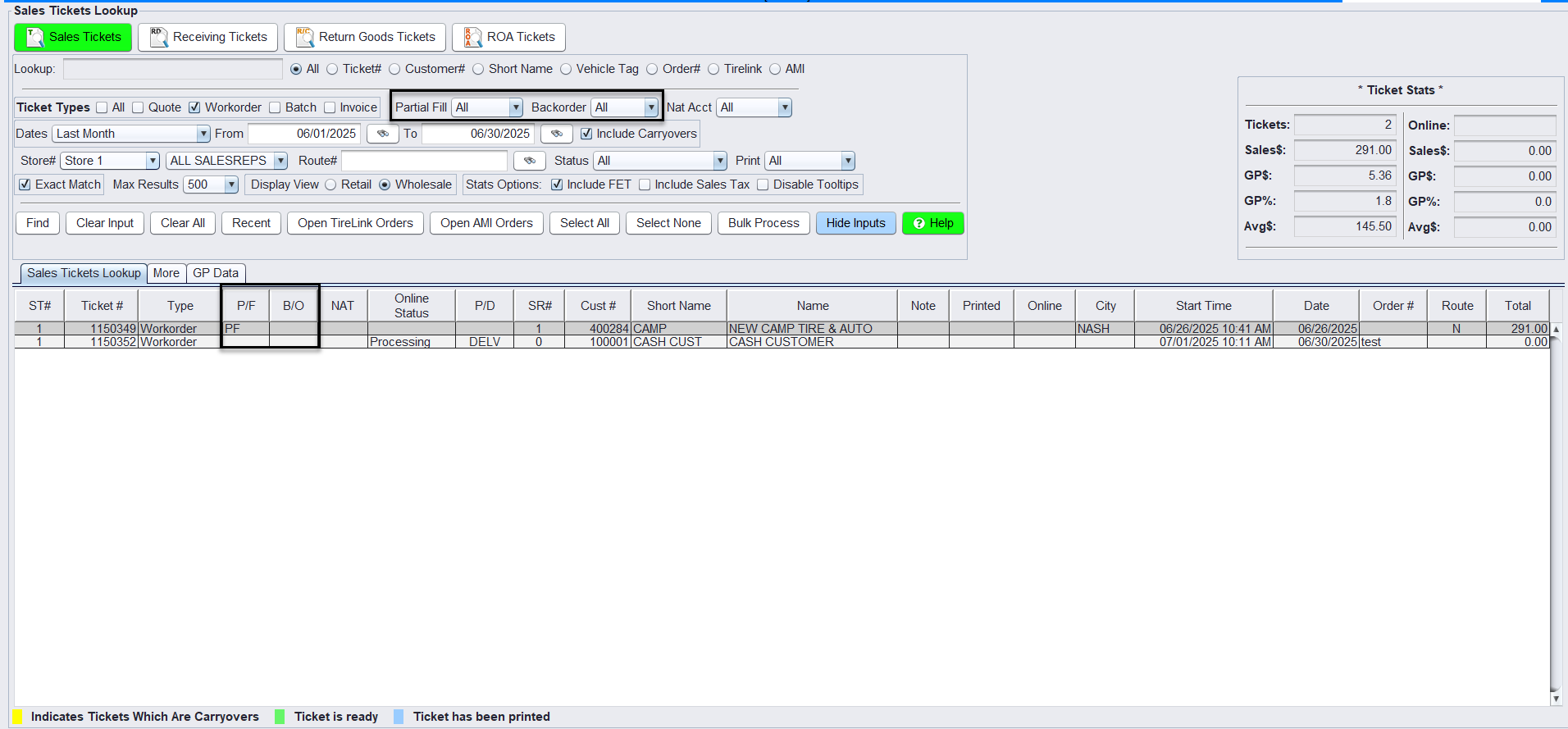Click the From date picker icon

click(382, 134)
